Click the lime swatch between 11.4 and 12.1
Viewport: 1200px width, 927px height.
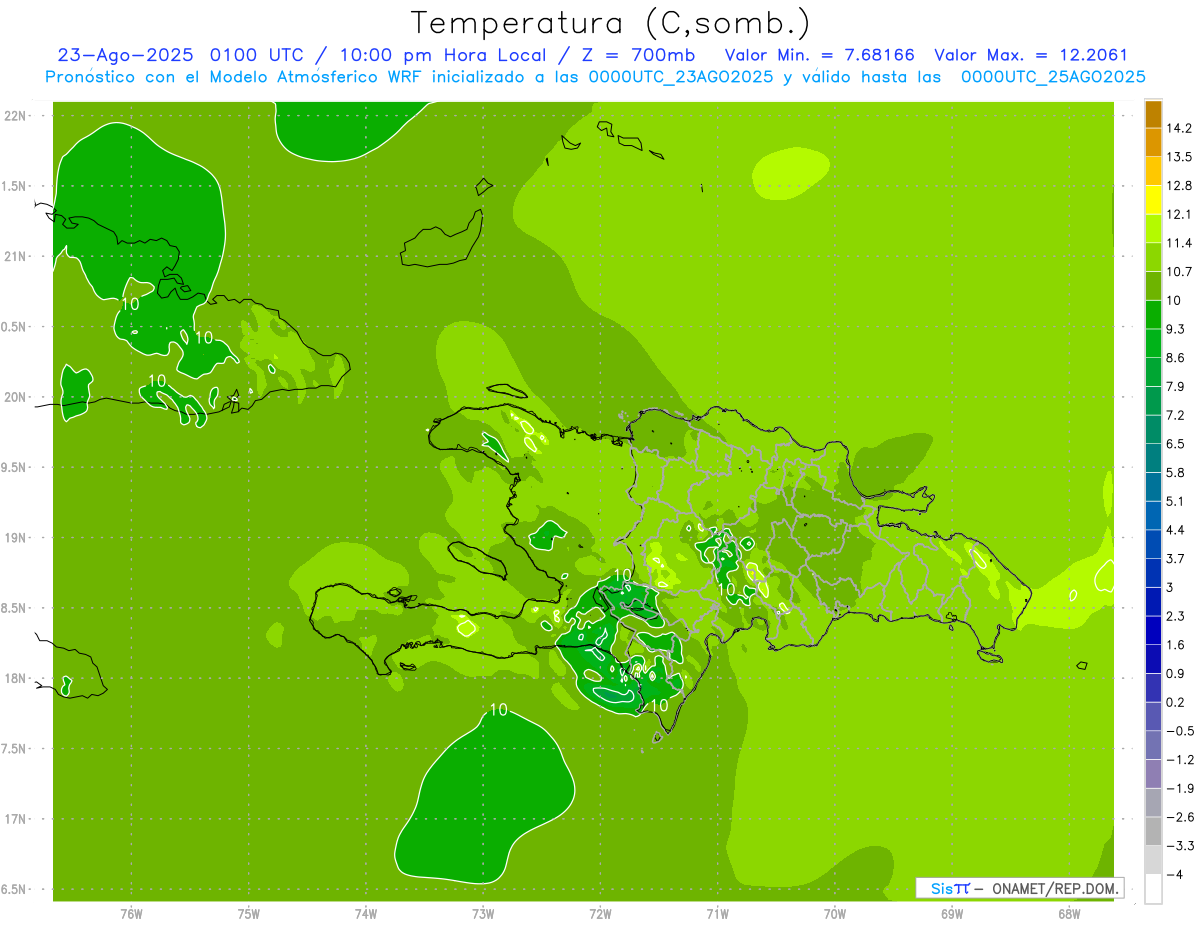click(x=1153, y=228)
